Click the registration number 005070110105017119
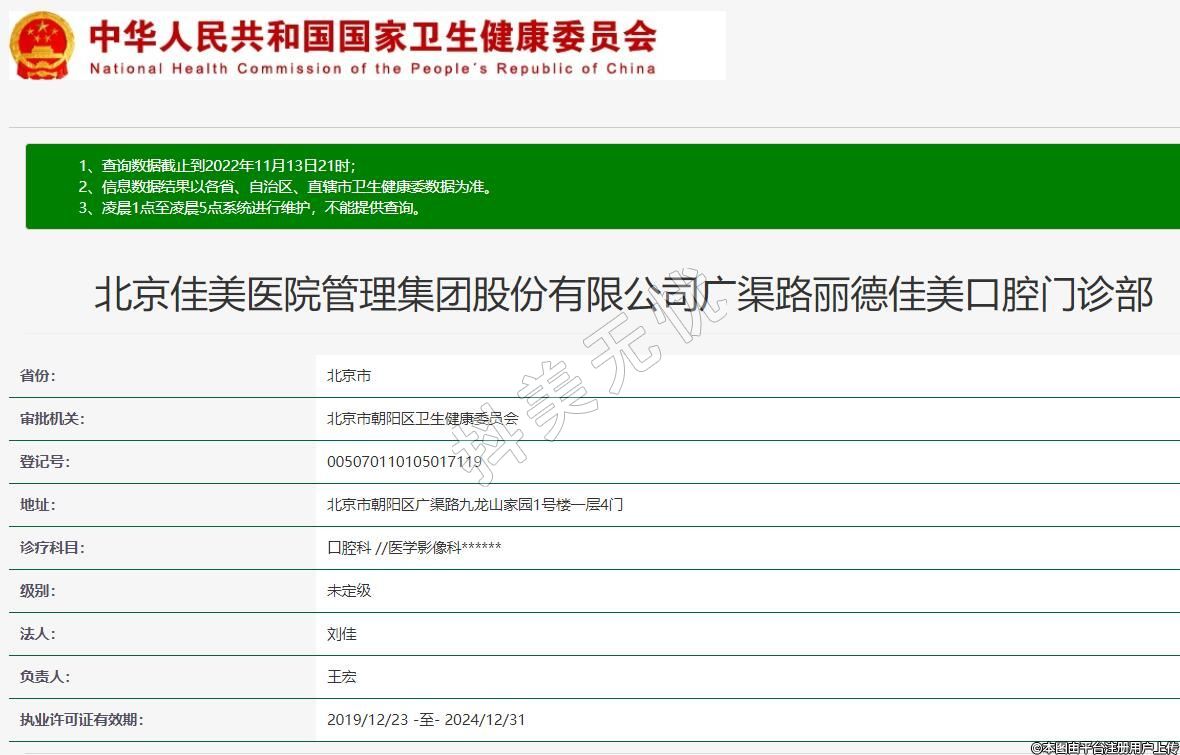Screen dimensions: 1180x755 tap(404, 462)
